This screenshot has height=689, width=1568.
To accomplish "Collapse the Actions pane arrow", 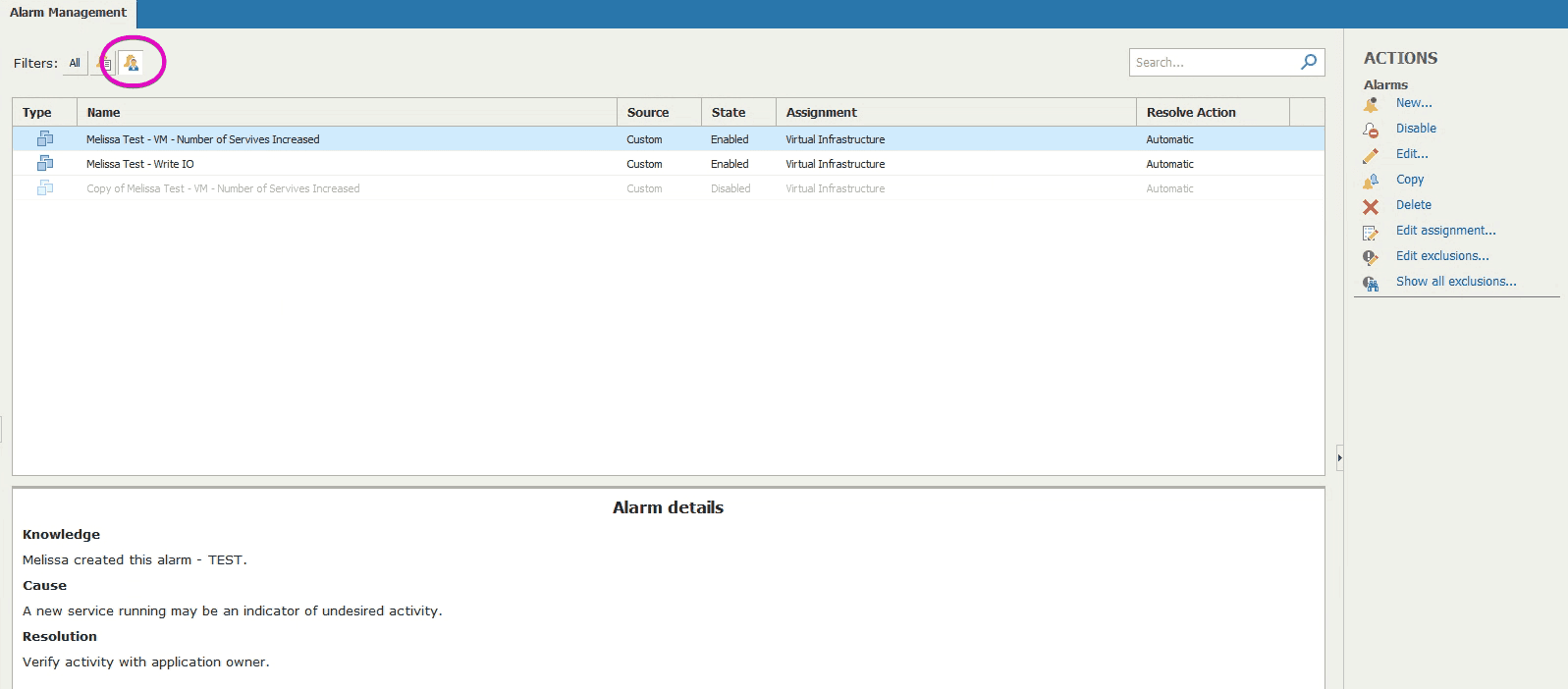I will click(1339, 457).
